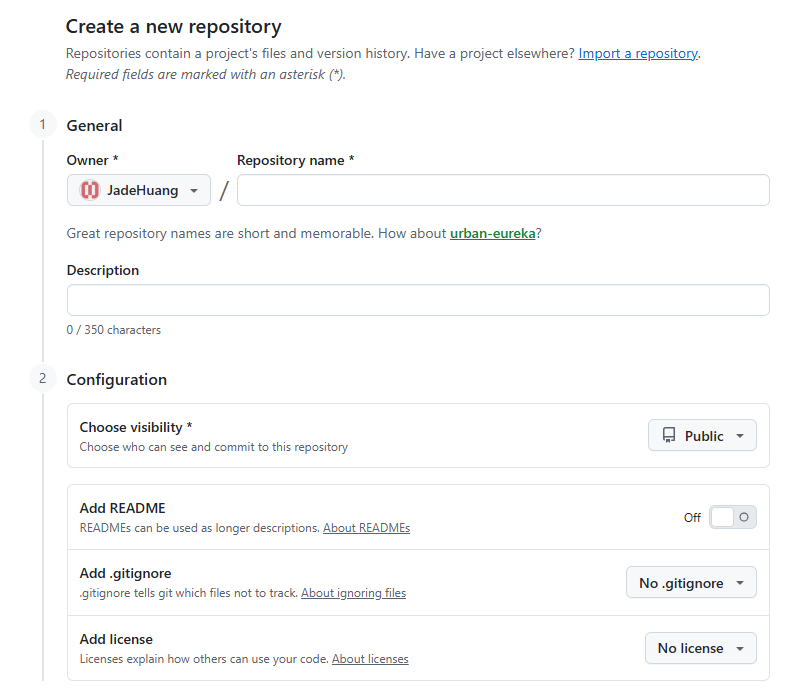The height and width of the screenshot is (696, 796).
Task: Click the Add README row label
Action: 122,508
